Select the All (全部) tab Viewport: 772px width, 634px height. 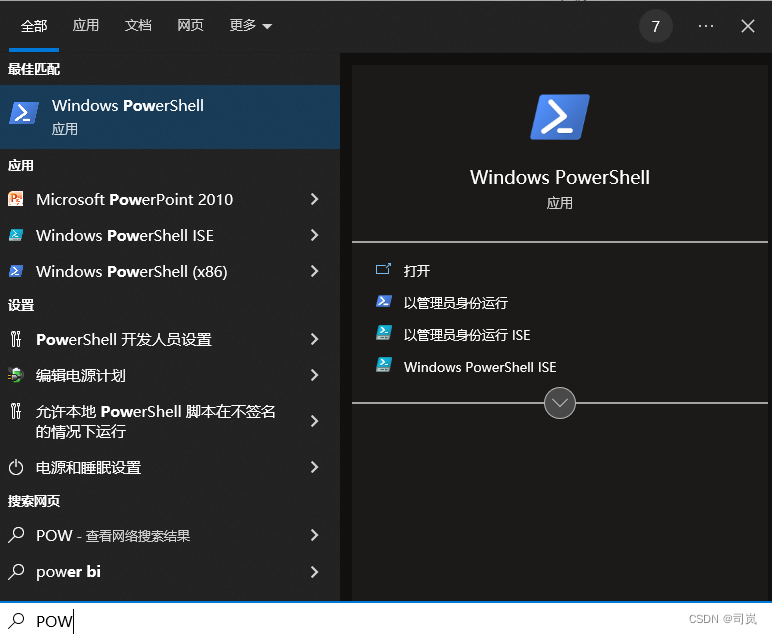pos(34,26)
